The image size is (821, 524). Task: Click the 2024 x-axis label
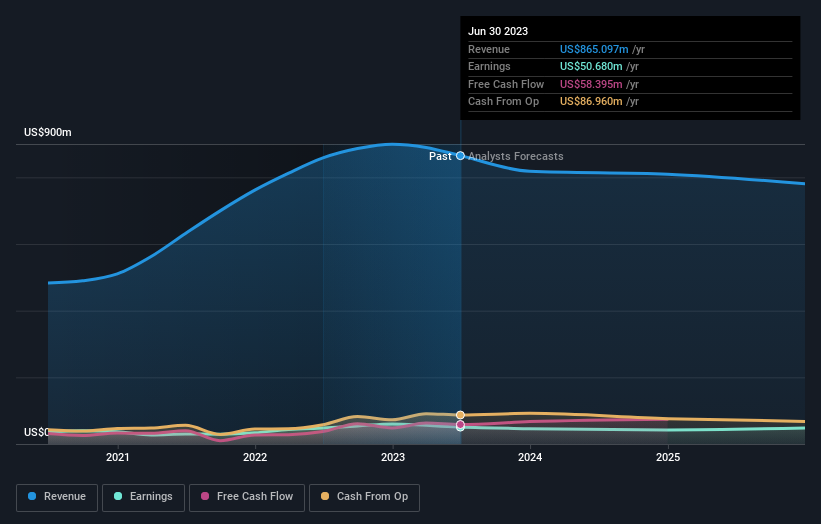[530, 458]
